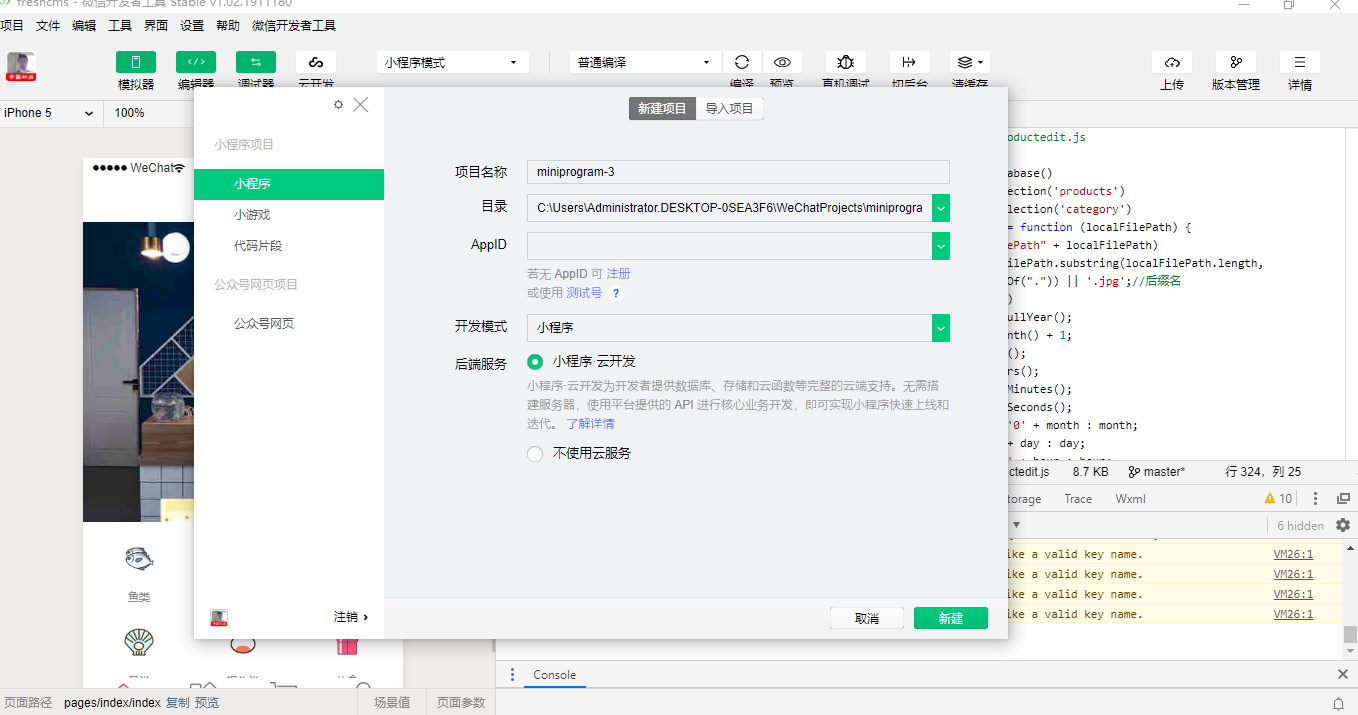This screenshot has height=715, width=1358.
Task: Click the notification bell in the status bar
Action: click(x=1339, y=703)
